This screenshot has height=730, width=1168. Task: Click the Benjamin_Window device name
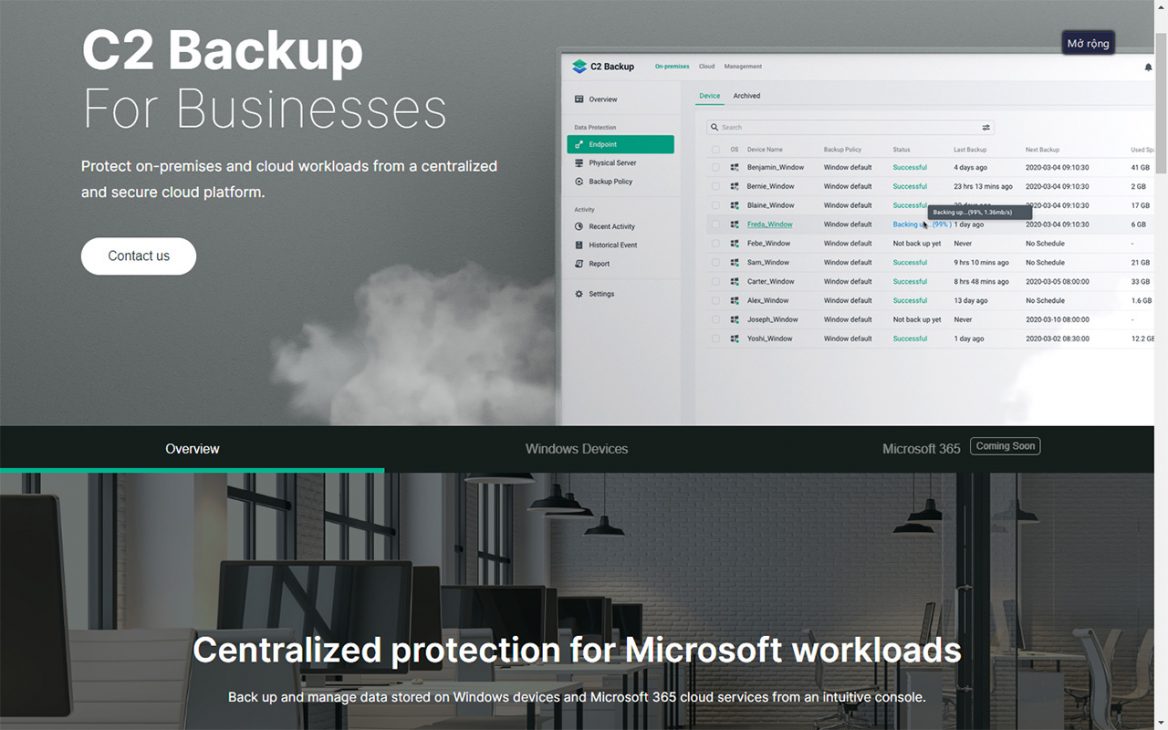[x=775, y=168]
